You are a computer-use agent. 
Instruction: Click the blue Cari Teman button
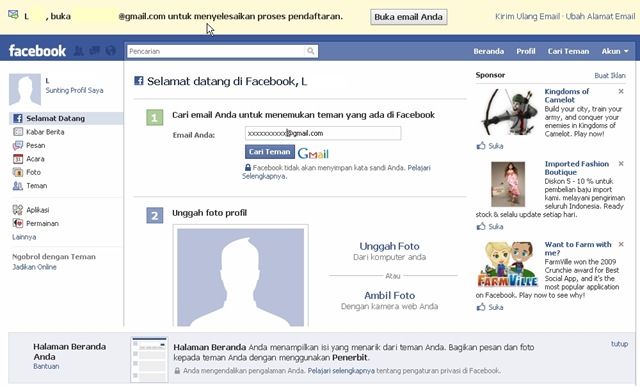[270, 152]
